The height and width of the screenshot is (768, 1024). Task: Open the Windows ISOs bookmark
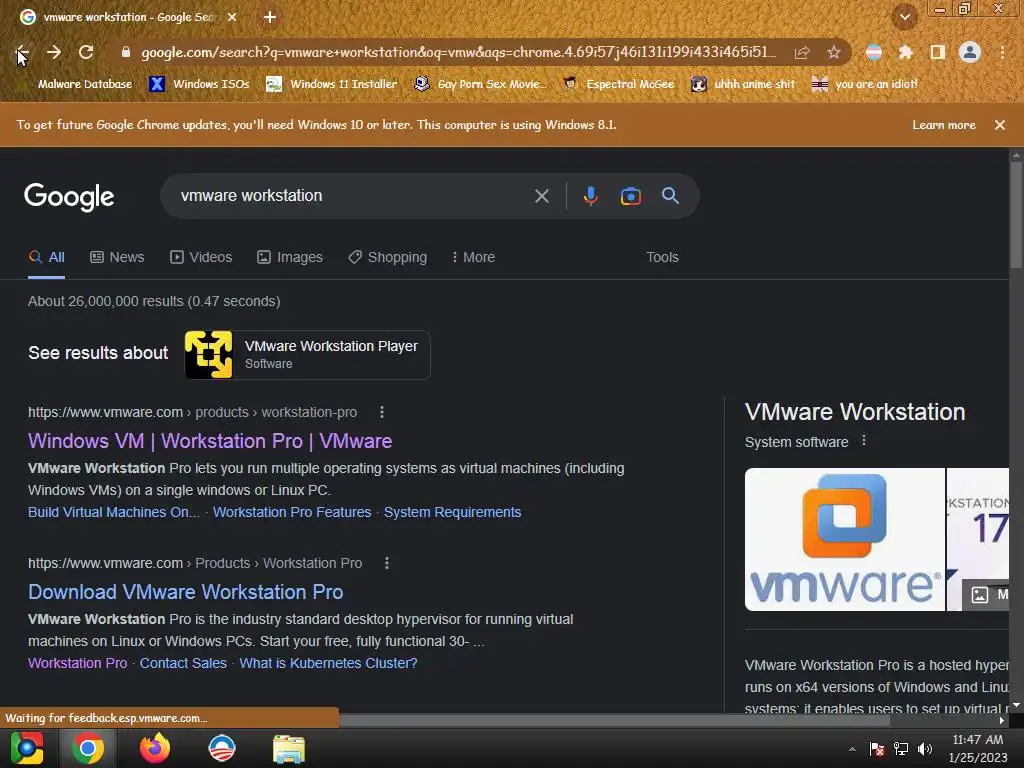point(199,84)
